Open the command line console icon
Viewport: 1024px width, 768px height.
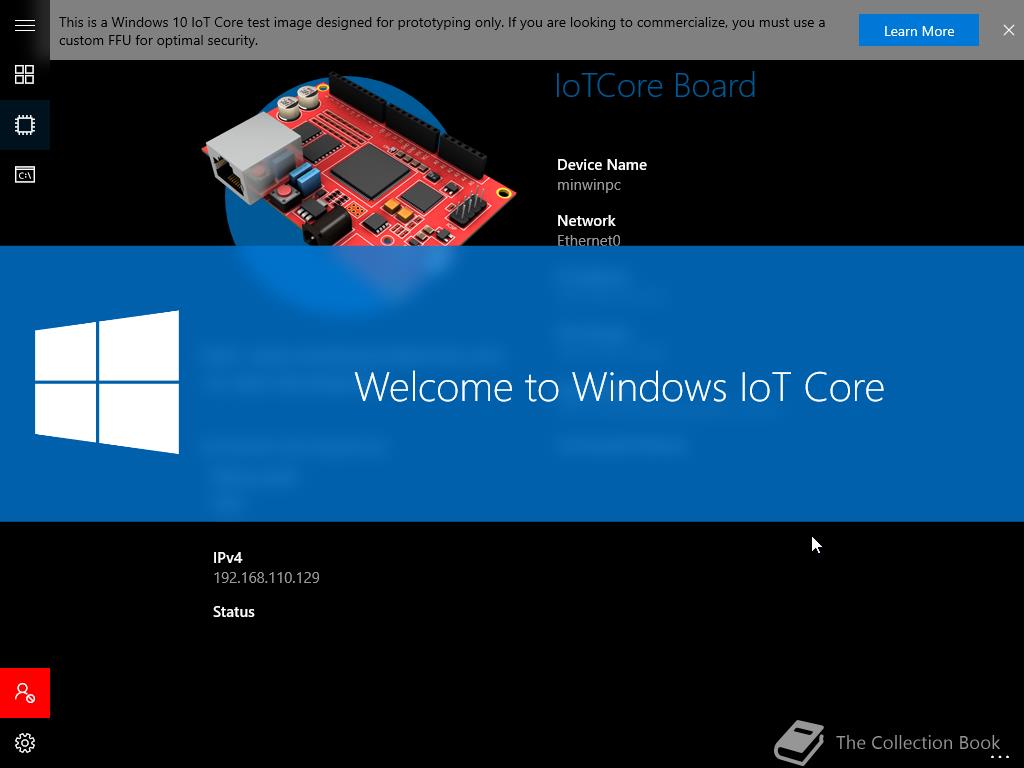(x=25, y=174)
